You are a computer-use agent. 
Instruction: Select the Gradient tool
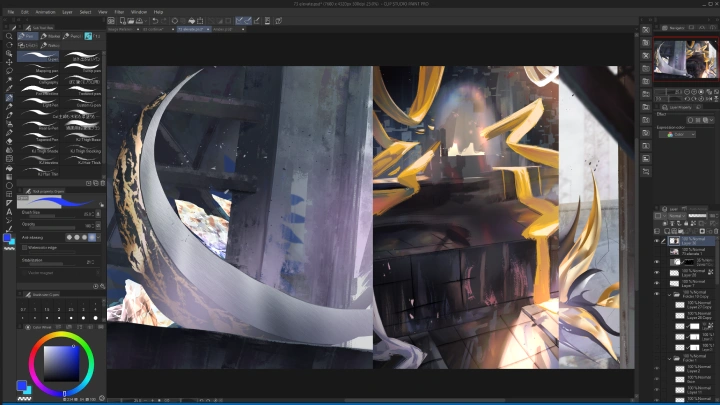pyautogui.click(x=9, y=177)
